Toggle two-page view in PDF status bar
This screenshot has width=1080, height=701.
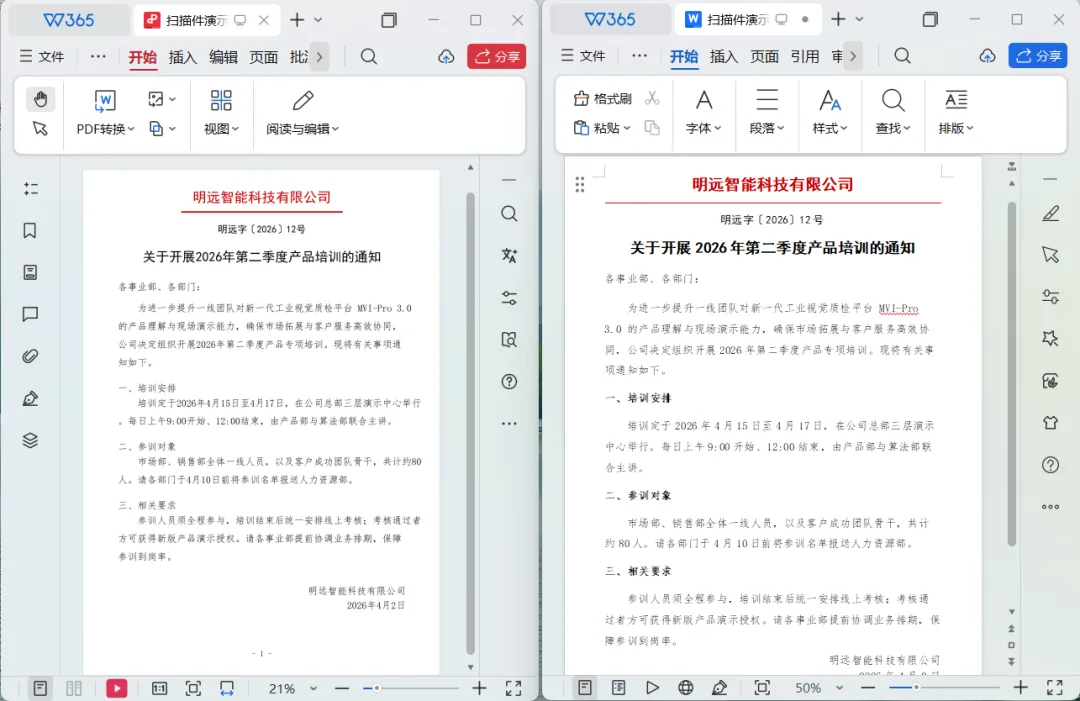(74, 688)
